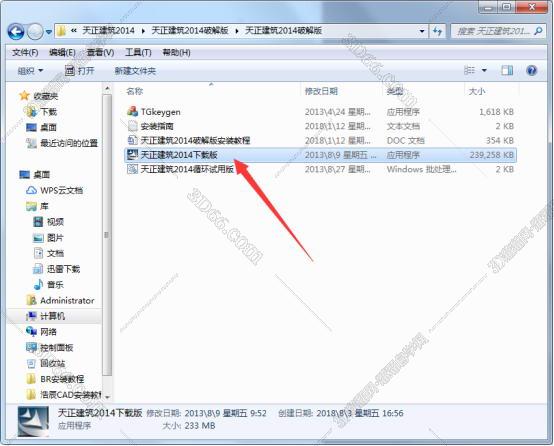Open 控制面板 in navigation pane
The height and width of the screenshot is (446, 554).
coord(50,348)
